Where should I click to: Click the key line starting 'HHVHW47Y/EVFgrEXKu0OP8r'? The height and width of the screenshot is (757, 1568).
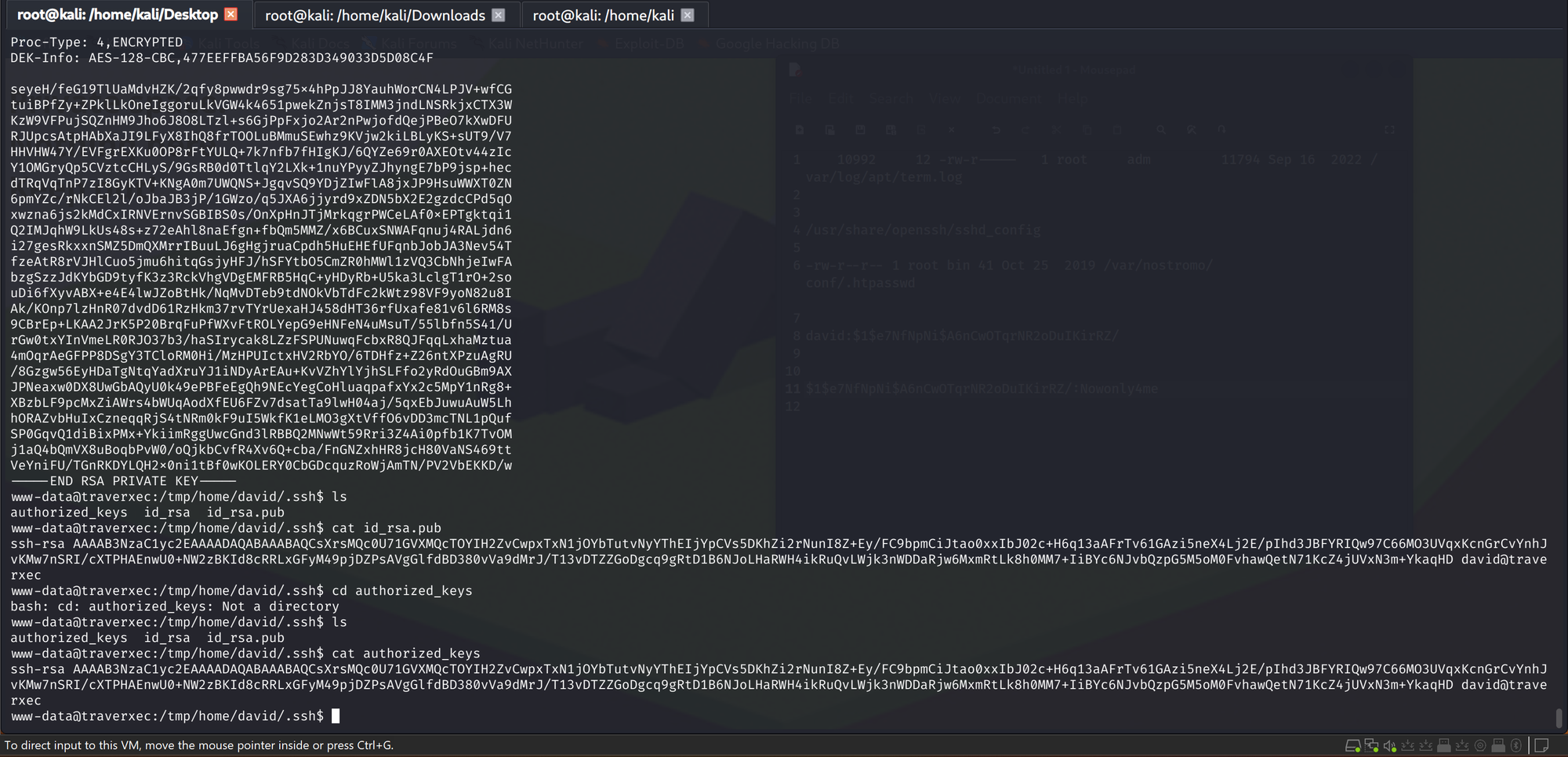pos(261,152)
